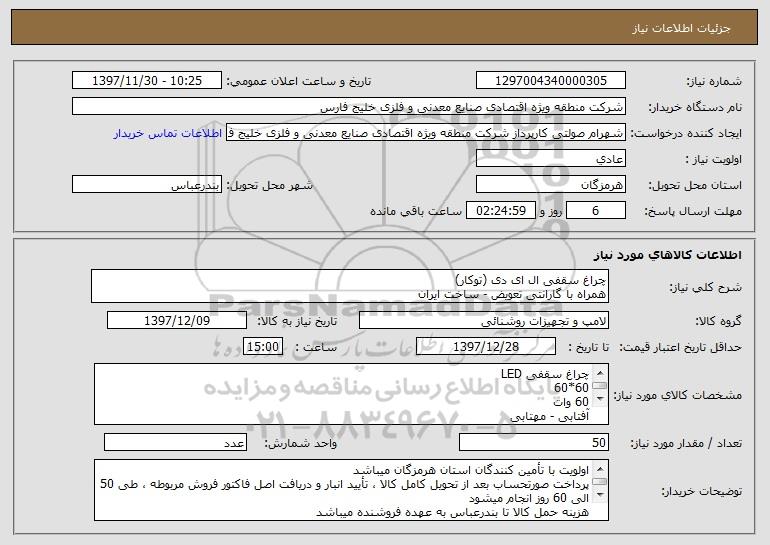The image size is (770, 545).
Task: Click section heading اطلاعات کالاهای مورد نیاز
Action: (667, 255)
